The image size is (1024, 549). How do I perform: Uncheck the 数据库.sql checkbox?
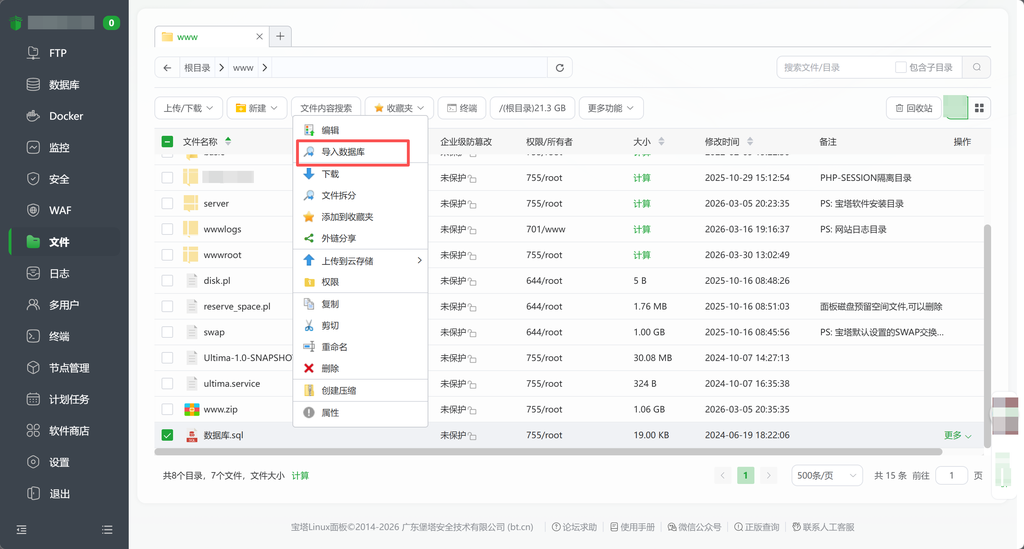[x=167, y=435]
